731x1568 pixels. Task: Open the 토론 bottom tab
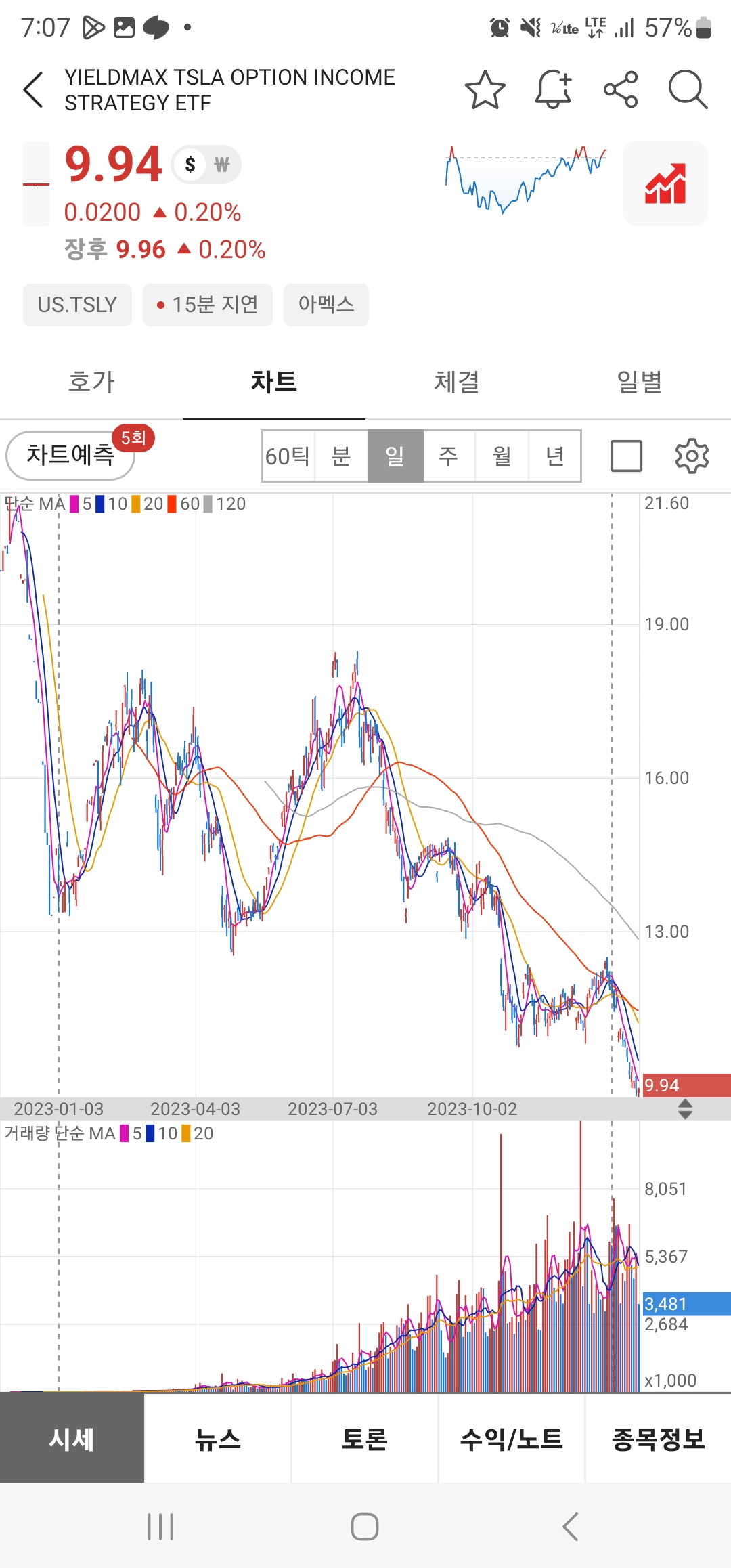(365, 1439)
